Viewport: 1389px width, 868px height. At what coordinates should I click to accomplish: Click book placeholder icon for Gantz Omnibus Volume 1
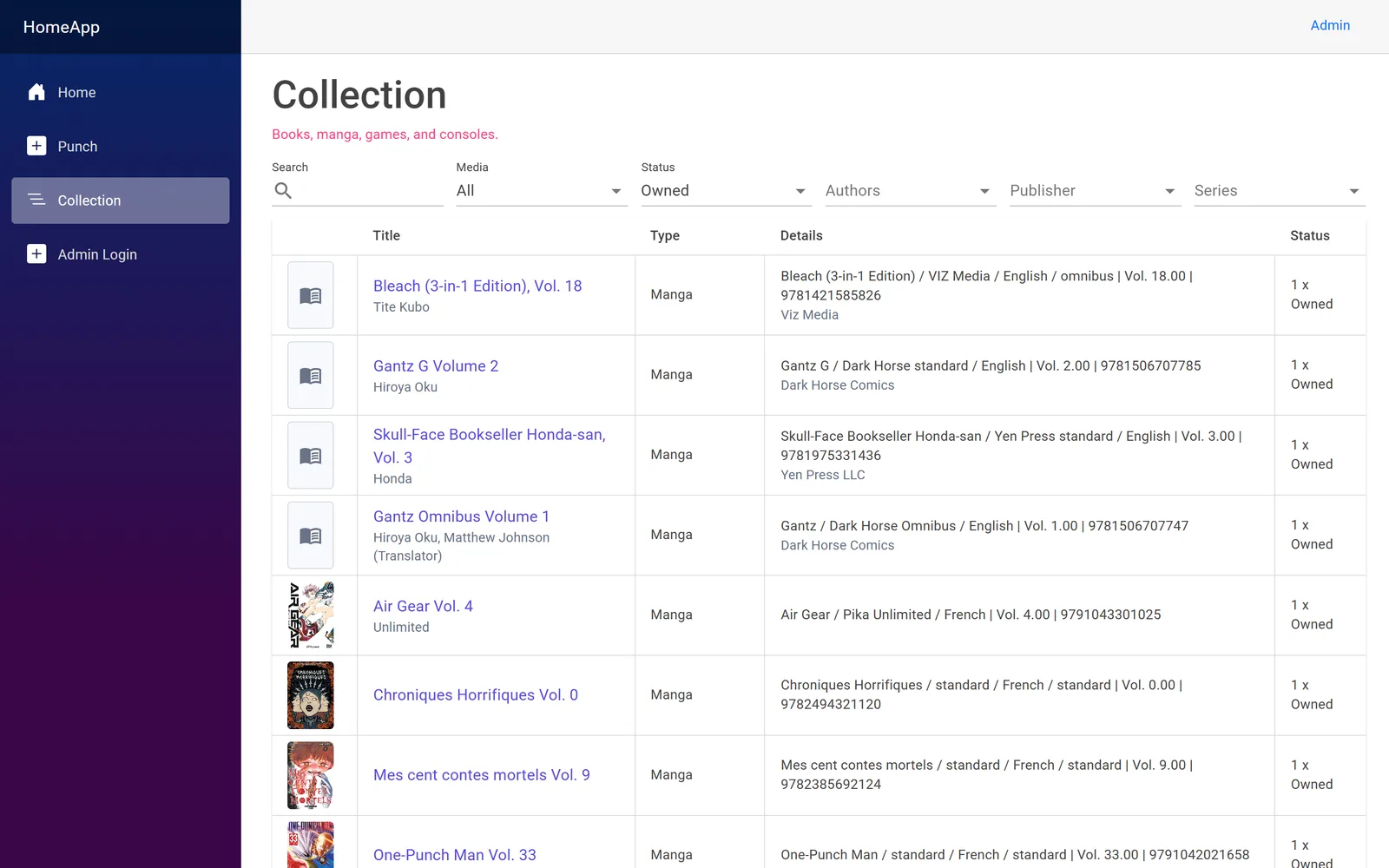point(311,535)
